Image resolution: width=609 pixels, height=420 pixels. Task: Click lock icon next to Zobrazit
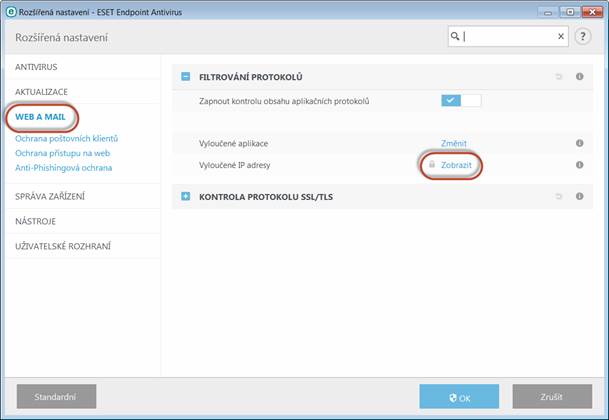pyautogui.click(x=432, y=164)
